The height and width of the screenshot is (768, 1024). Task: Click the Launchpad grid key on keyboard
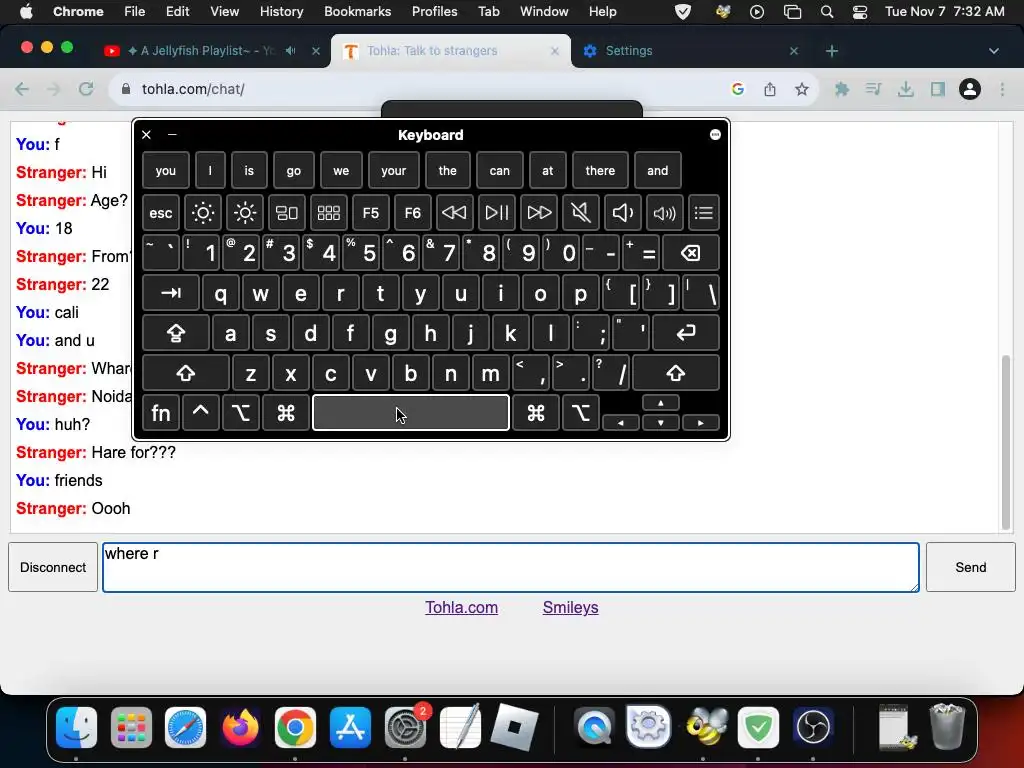328,212
